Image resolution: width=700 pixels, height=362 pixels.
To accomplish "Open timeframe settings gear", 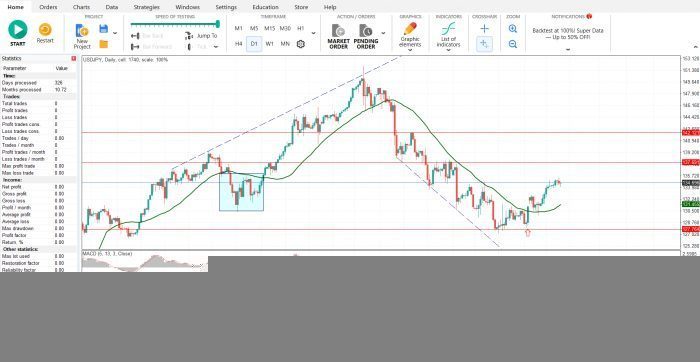I will tap(300, 44).
